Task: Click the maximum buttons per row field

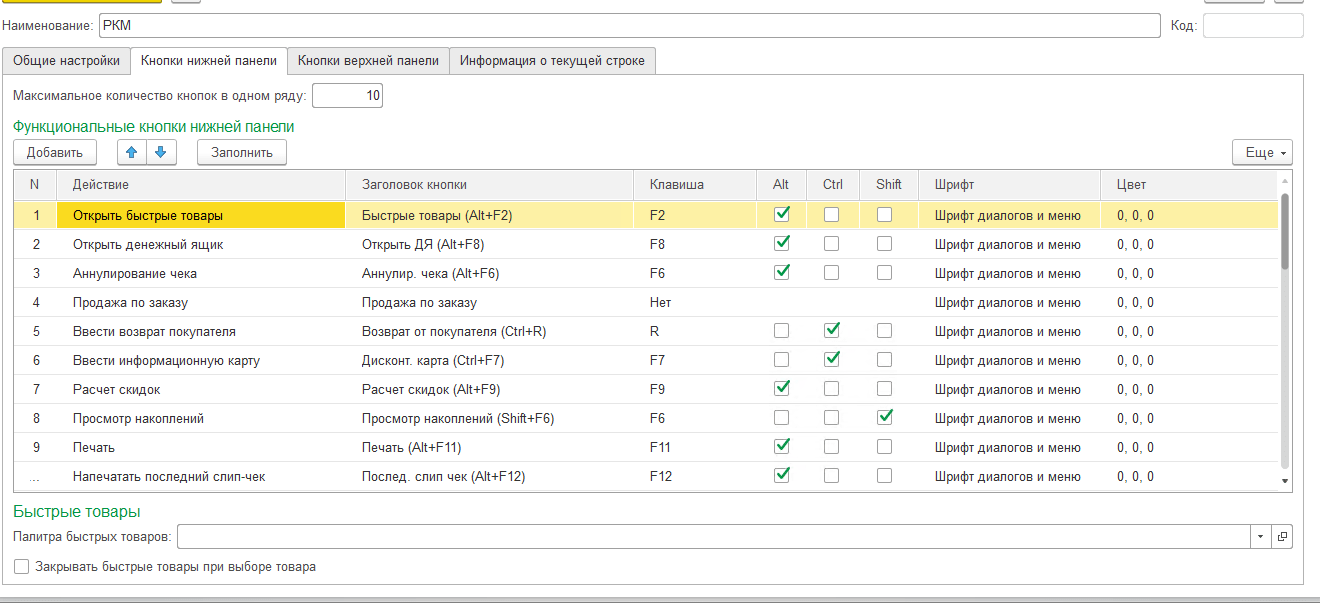Action: point(347,96)
